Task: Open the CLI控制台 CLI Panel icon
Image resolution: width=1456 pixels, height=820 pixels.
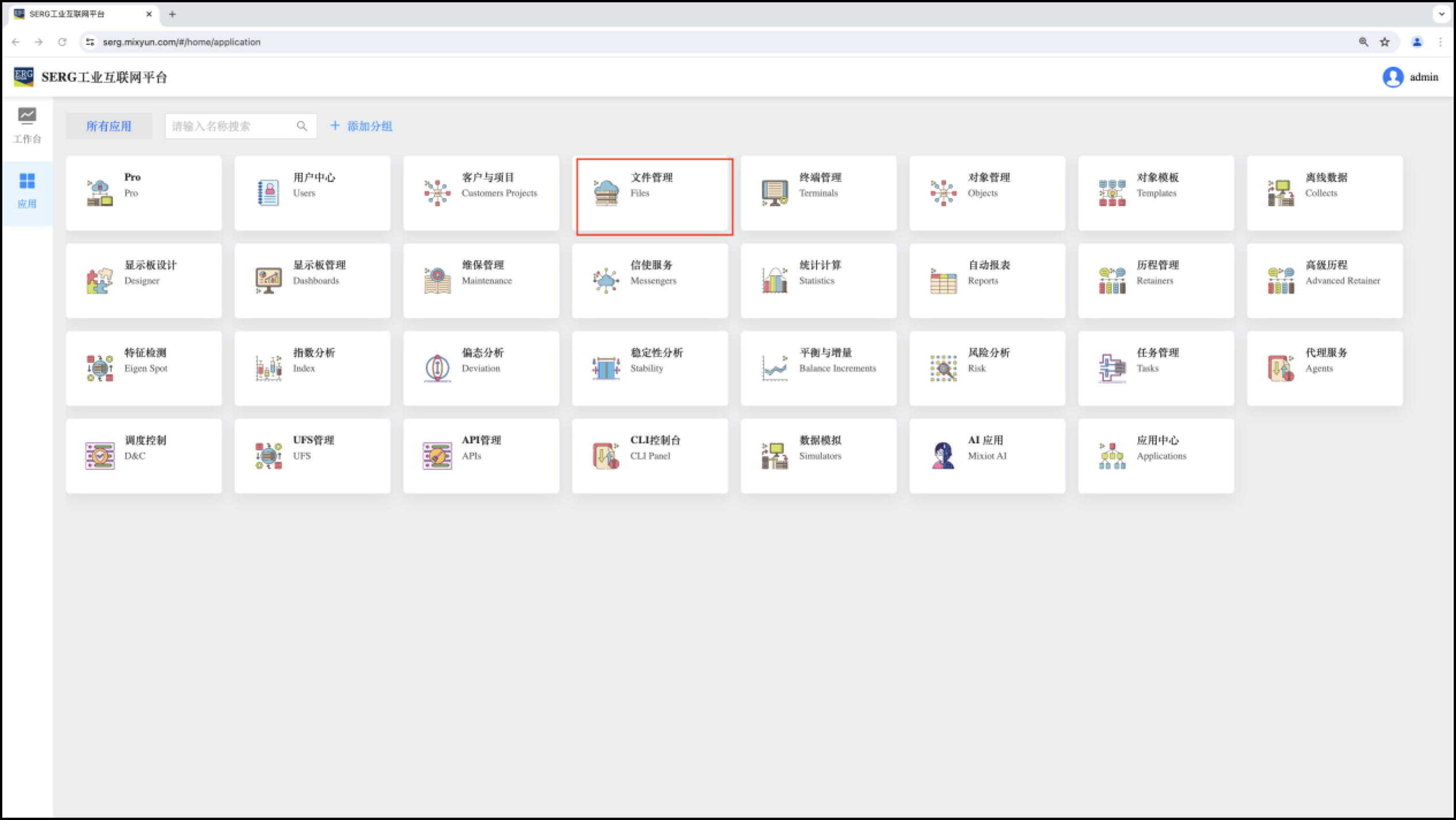Action: (x=606, y=455)
